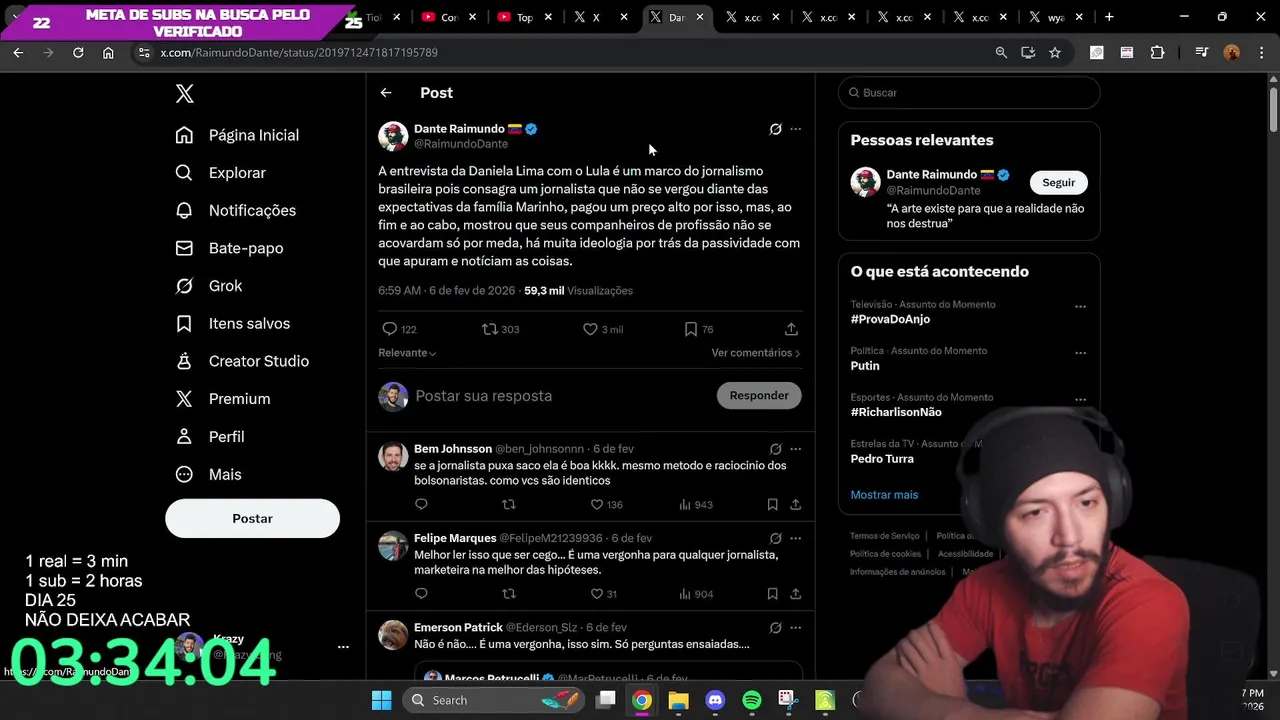View the 904 views stats on Felipe Marques's reply
The image size is (1280, 720).
point(695,594)
